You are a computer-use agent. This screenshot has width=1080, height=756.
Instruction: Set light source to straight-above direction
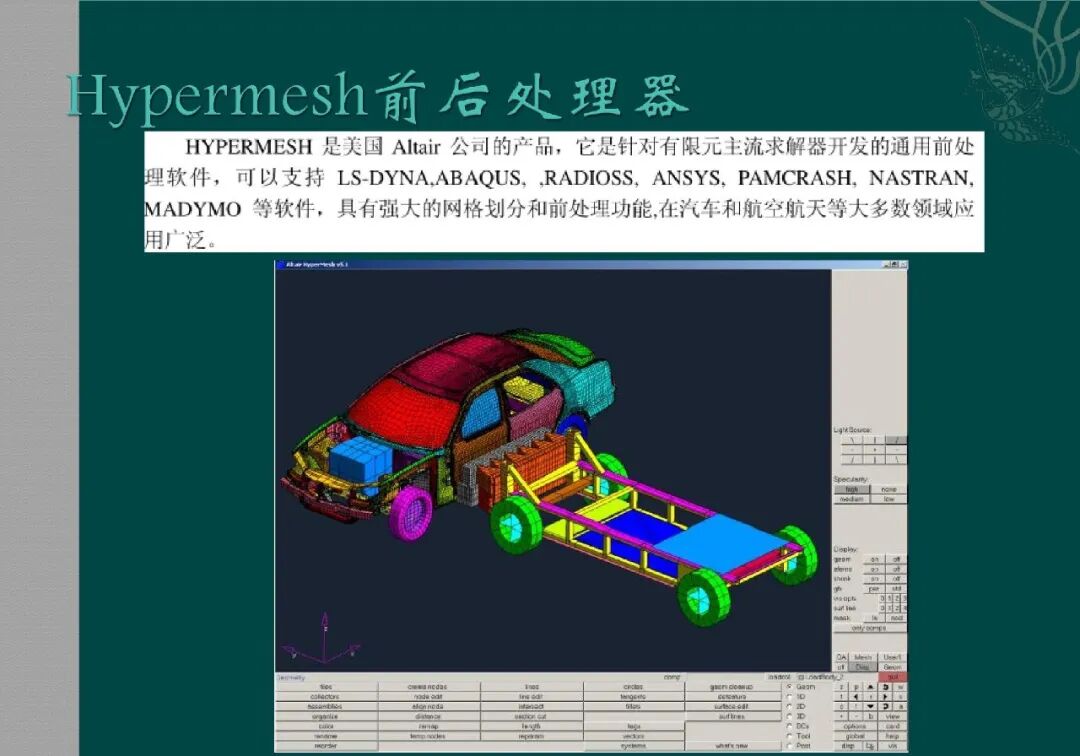coord(874,439)
